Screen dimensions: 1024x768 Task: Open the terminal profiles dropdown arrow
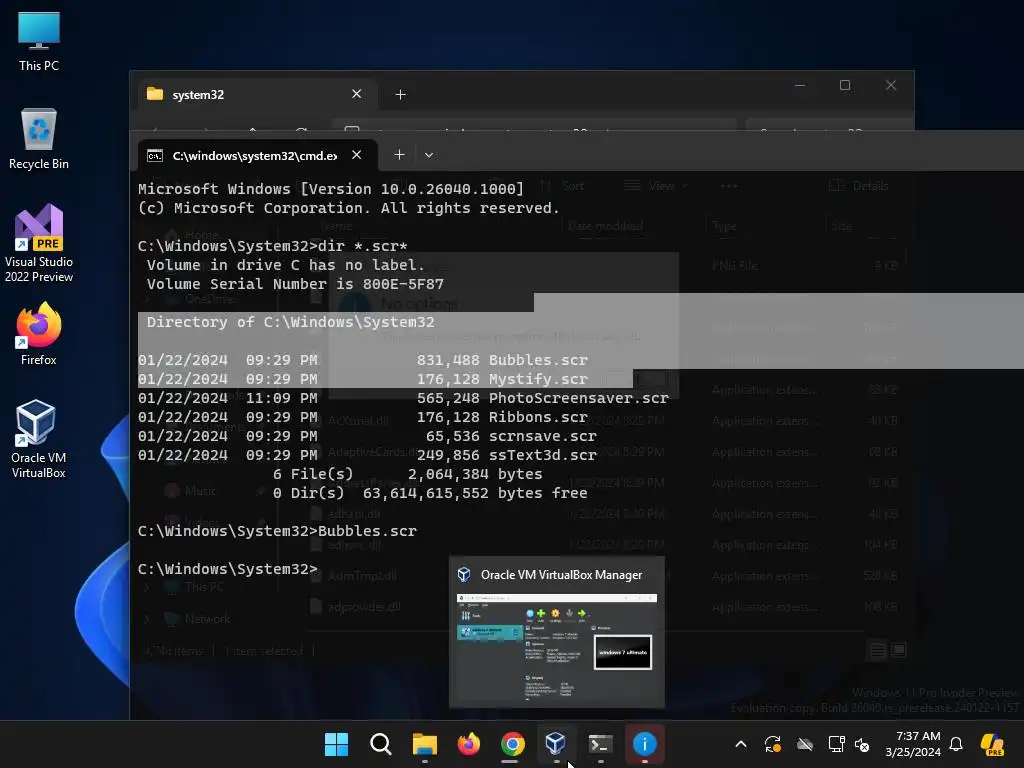(x=428, y=155)
